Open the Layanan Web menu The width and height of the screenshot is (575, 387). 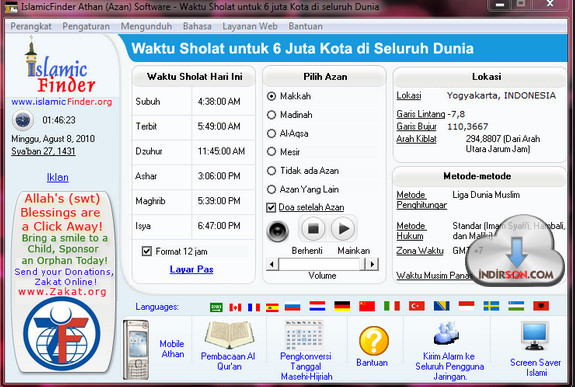tap(250, 26)
